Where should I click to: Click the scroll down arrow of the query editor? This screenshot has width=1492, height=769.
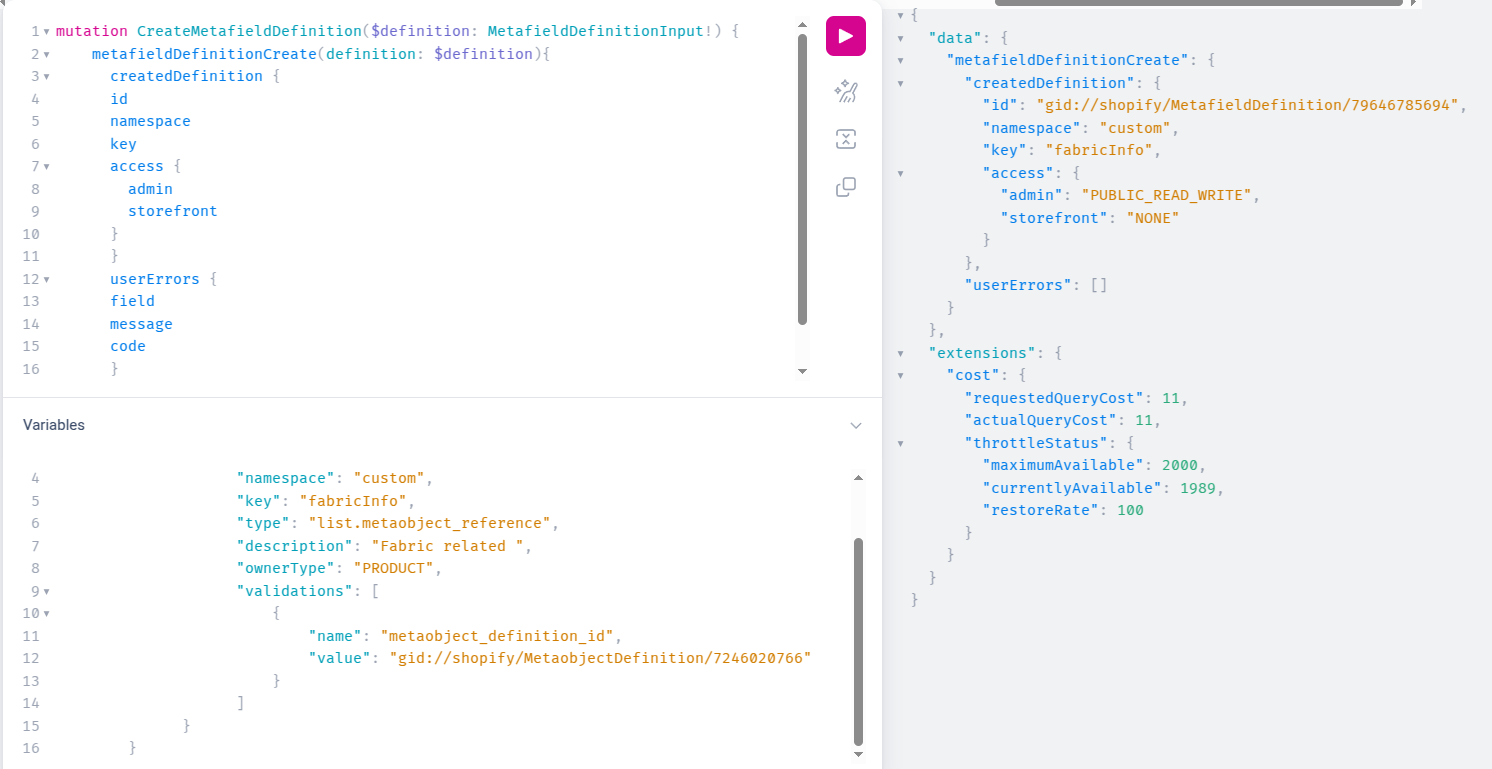802,371
